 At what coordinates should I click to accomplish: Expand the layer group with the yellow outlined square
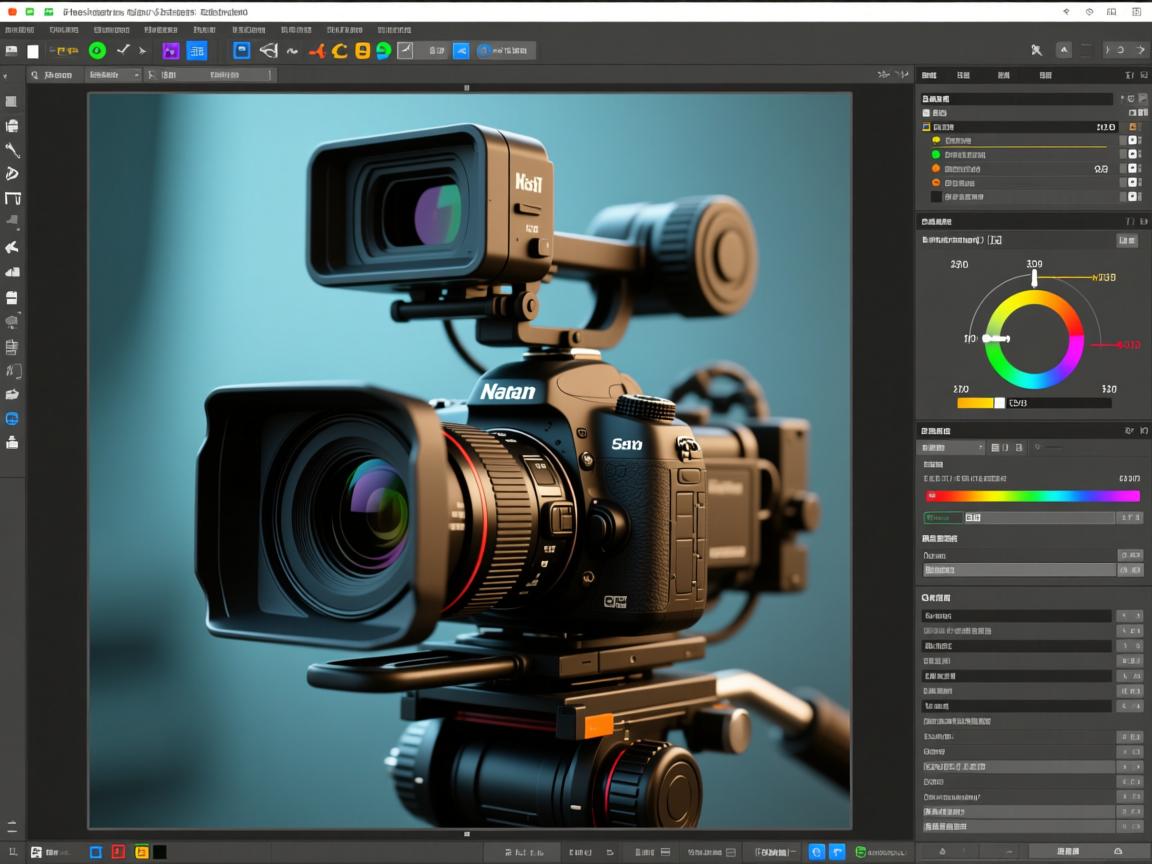(x=926, y=128)
